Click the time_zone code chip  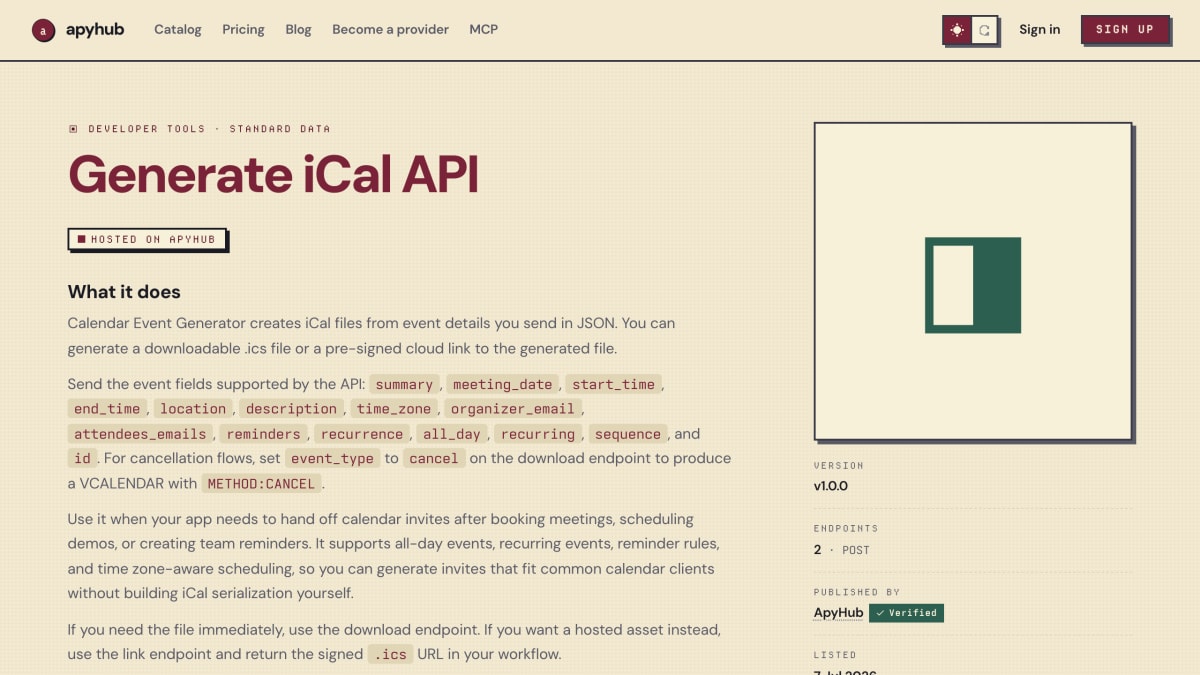394,409
